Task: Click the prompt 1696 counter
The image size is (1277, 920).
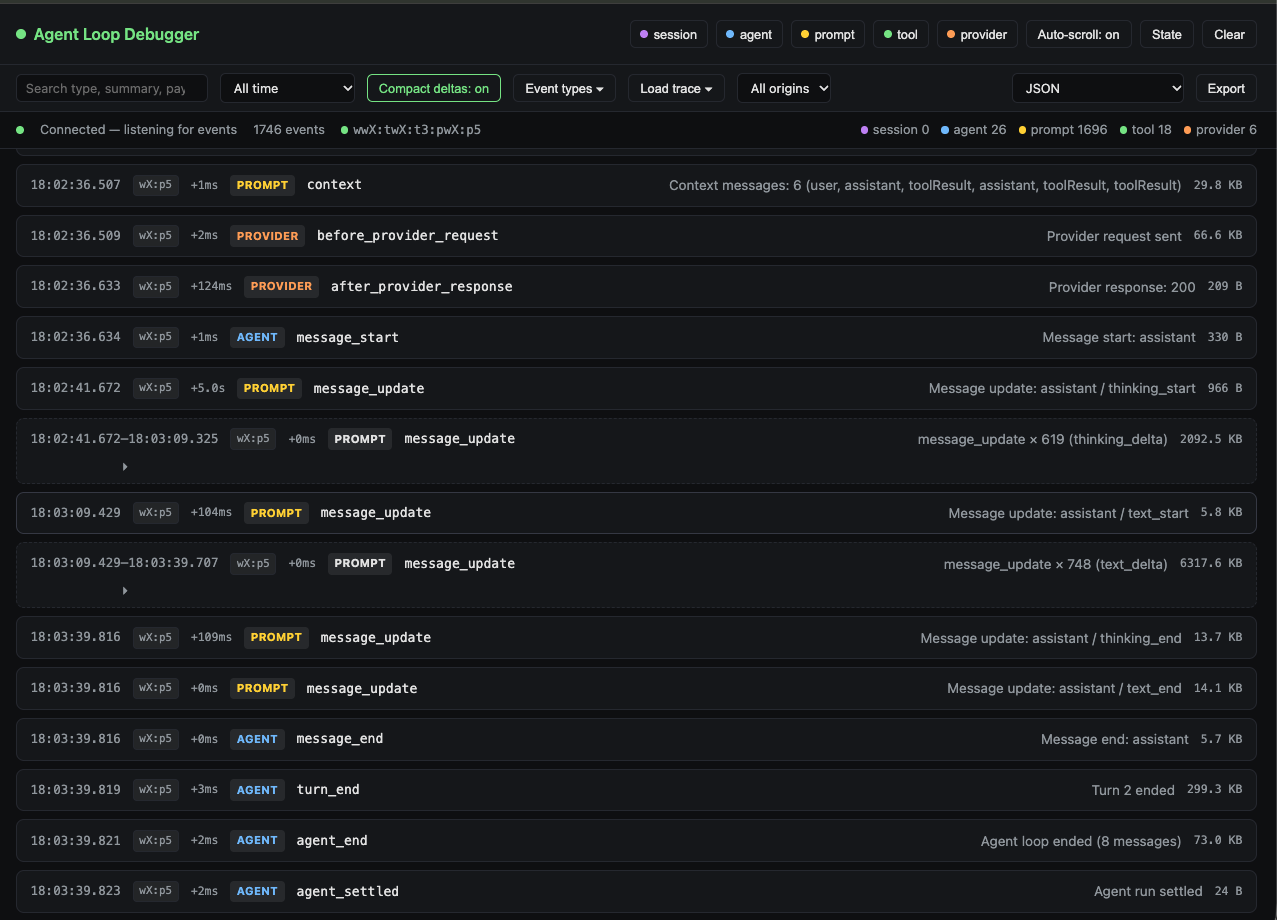Action: [x=1063, y=130]
